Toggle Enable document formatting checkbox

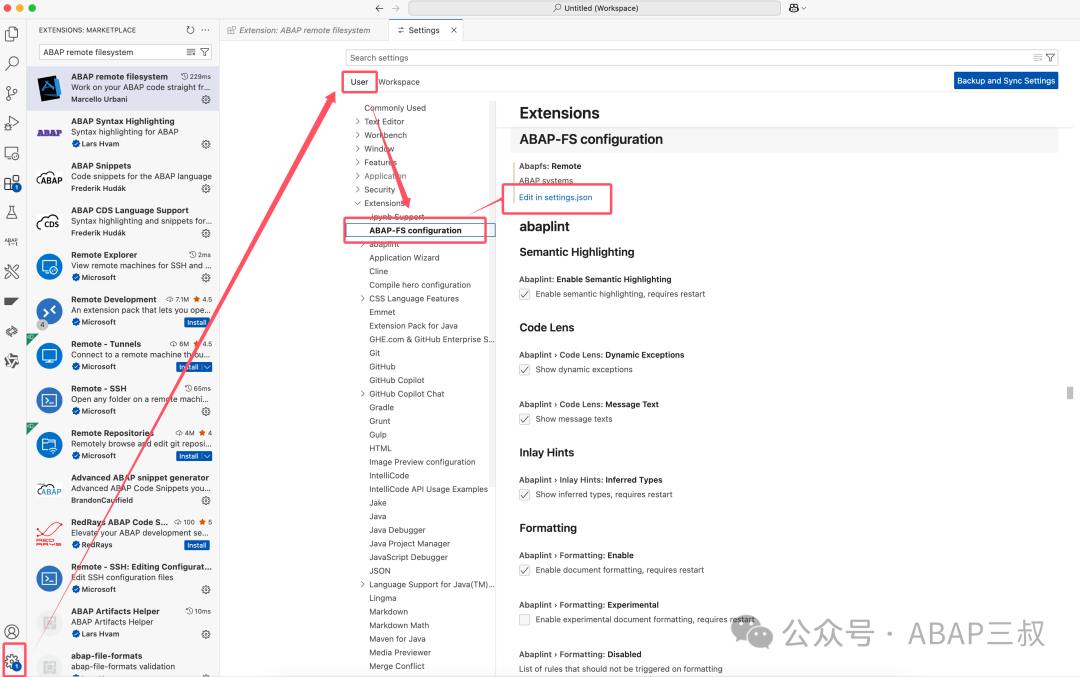coord(525,570)
